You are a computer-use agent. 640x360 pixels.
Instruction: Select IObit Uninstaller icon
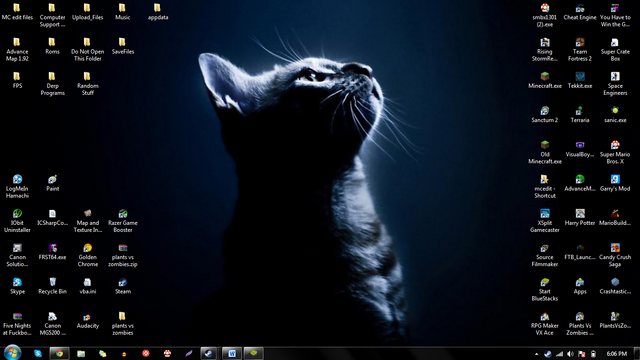(x=17, y=221)
